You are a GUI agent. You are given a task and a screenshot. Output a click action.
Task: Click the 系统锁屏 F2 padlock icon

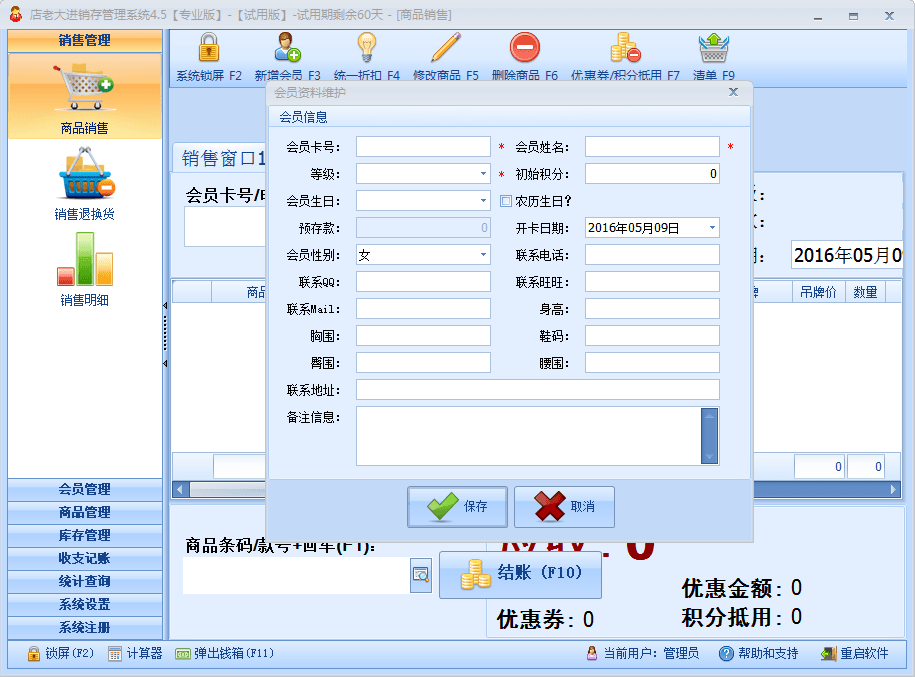coord(208,48)
